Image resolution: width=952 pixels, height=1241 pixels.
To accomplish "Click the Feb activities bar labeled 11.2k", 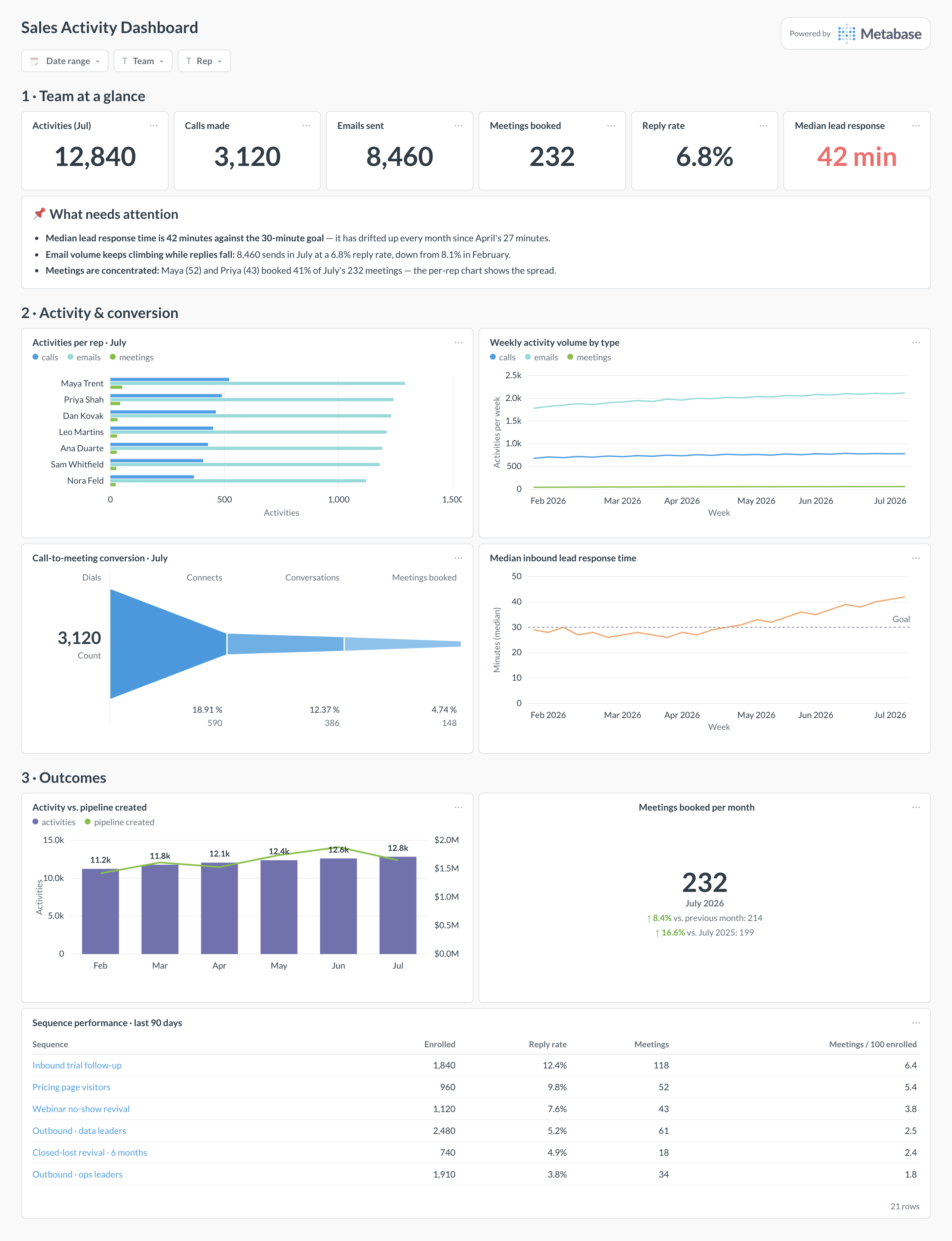I will click(100, 911).
